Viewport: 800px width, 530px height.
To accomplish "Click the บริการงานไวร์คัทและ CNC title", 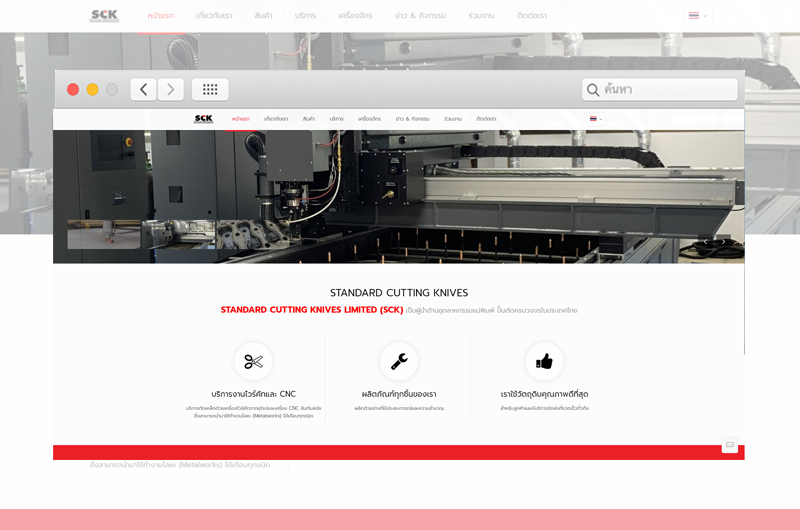I will (x=254, y=394).
